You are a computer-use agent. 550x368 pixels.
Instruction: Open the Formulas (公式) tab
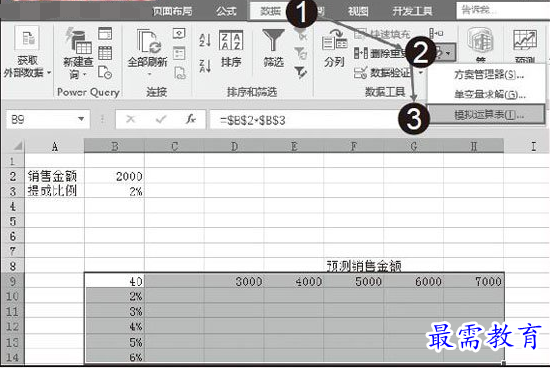click(x=226, y=11)
